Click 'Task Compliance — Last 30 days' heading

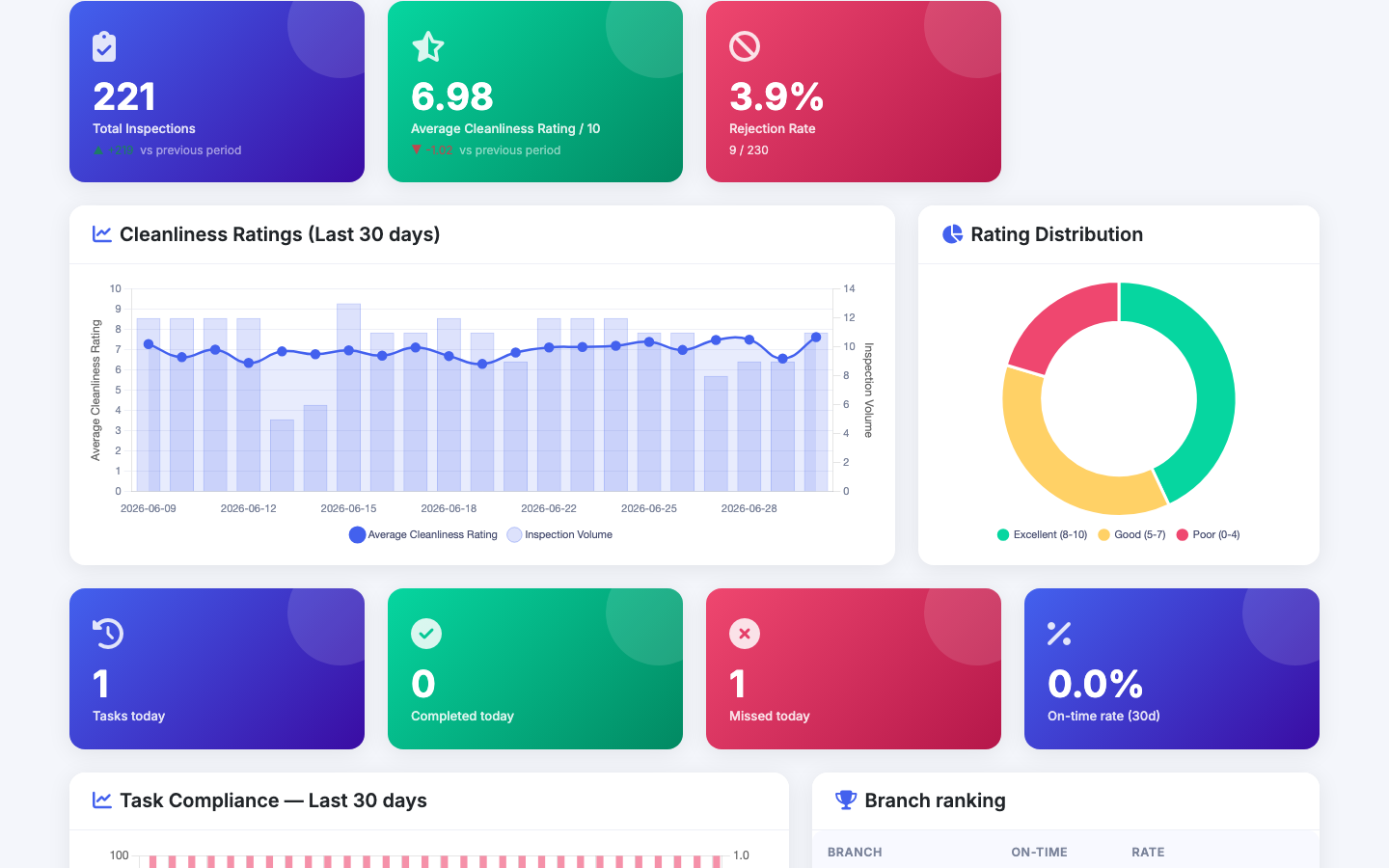pyautogui.click(x=273, y=800)
